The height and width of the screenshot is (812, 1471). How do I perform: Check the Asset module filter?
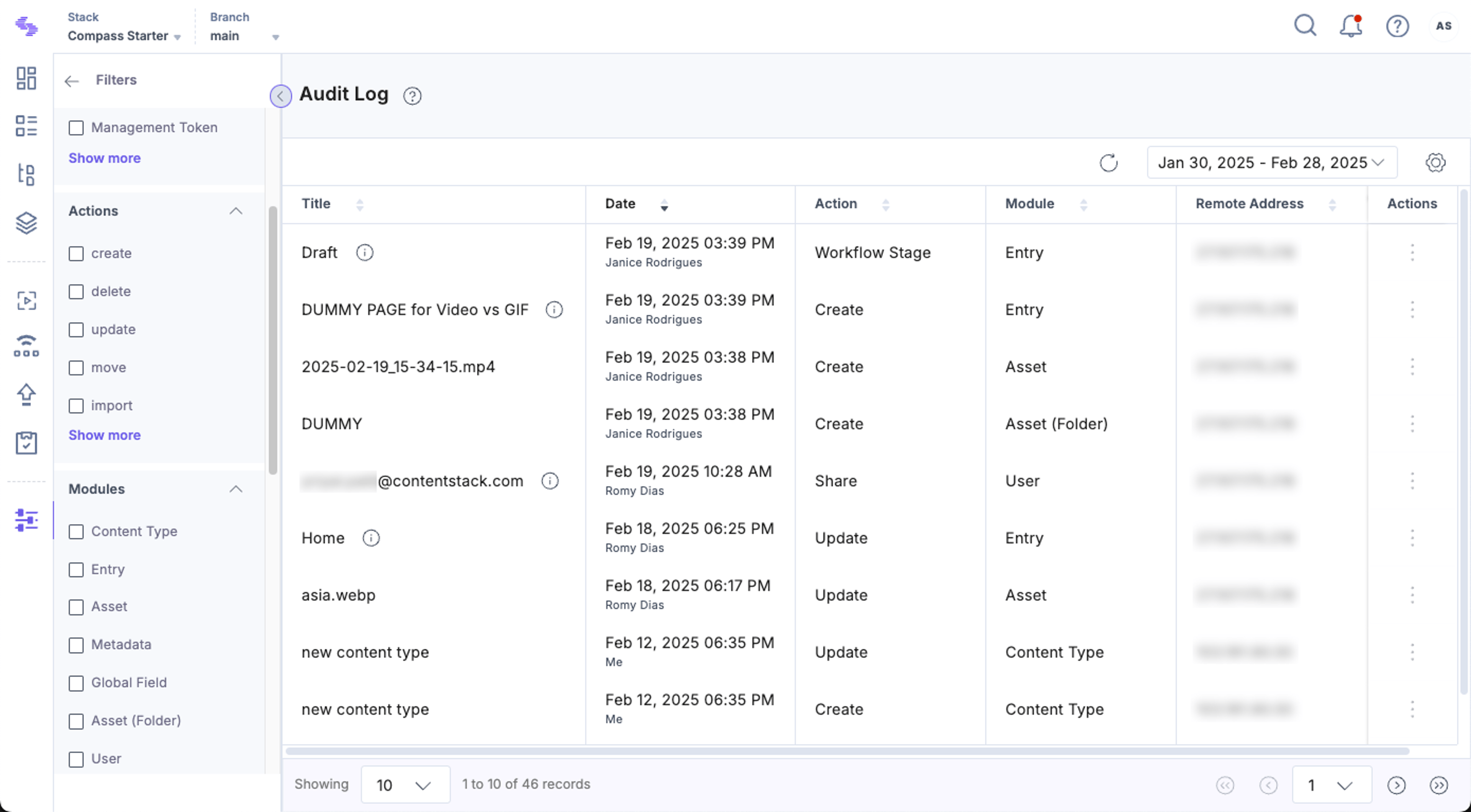[76, 607]
